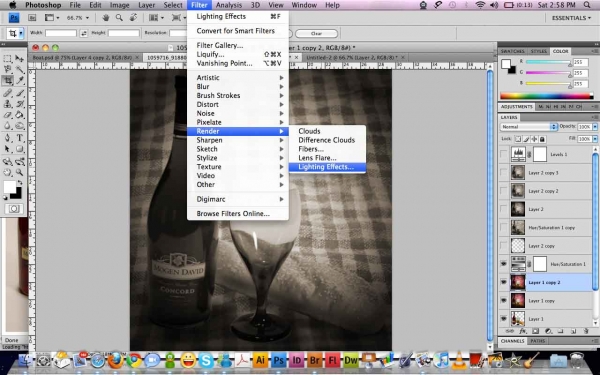Screen dimensions: 600x375
Task: Hide the Layer 1 layer
Action: click(504, 319)
